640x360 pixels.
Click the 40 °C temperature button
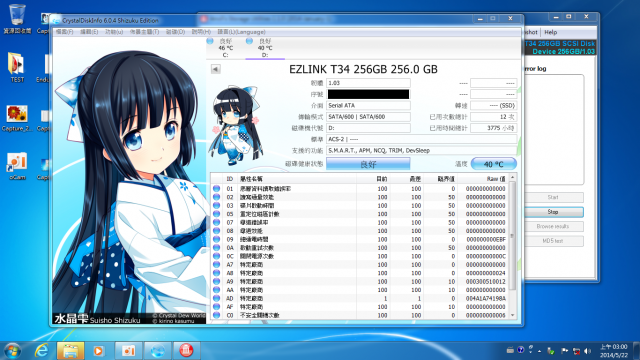pyautogui.click(x=493, y=164)
